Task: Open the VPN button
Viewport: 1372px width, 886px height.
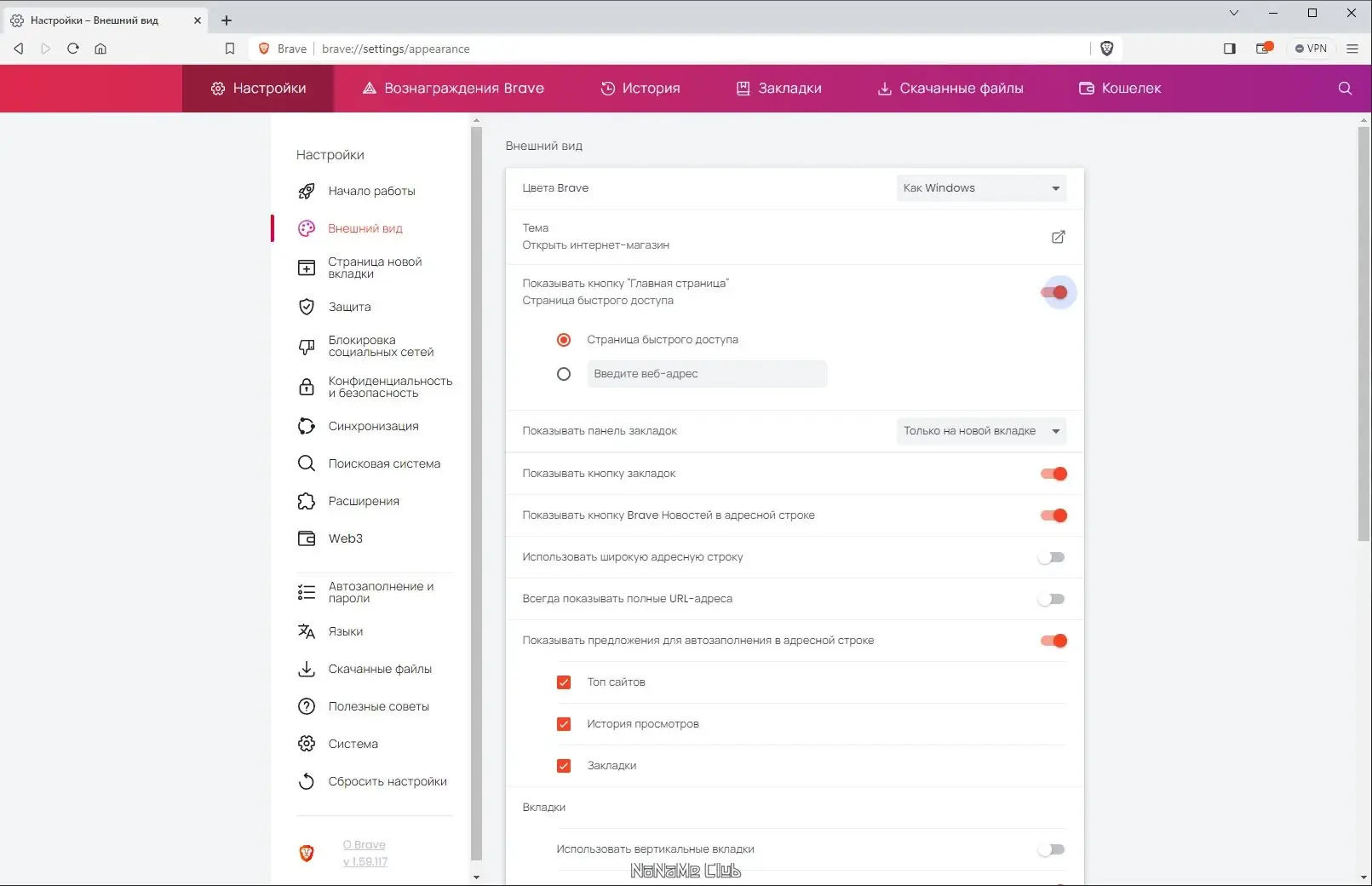Action: click(x=1312, y=49)
